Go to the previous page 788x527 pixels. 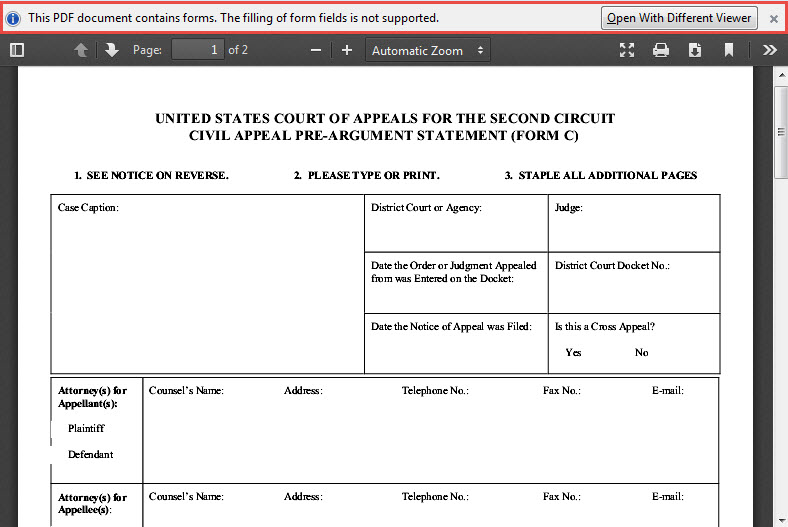[x=81, y=50]
